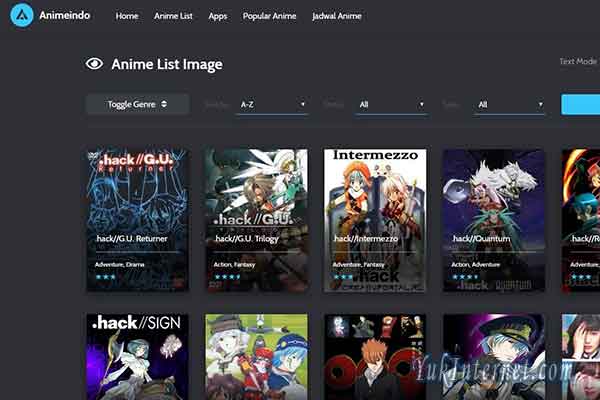Click the star rating on Intermezzo card
This screenshot has height=400, width=600.
tap(343, 277)
